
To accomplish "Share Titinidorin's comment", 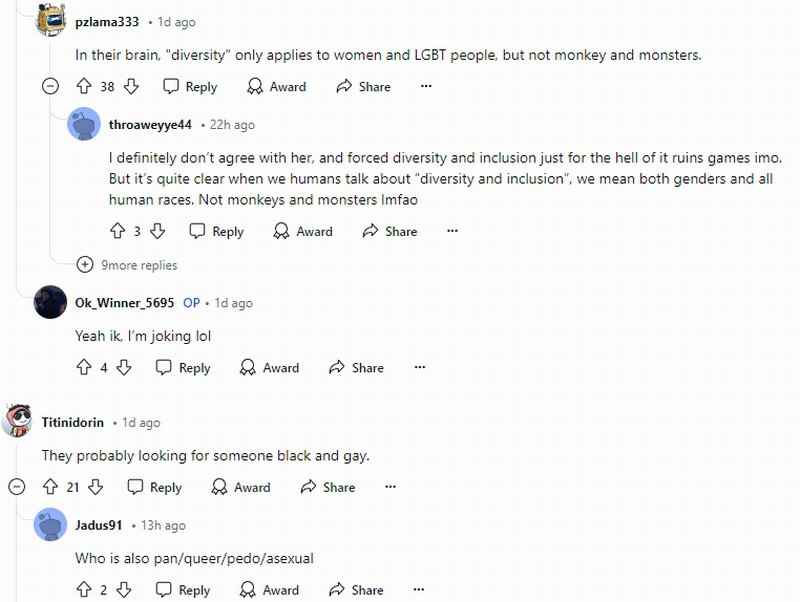I will [x=328, y=487].
